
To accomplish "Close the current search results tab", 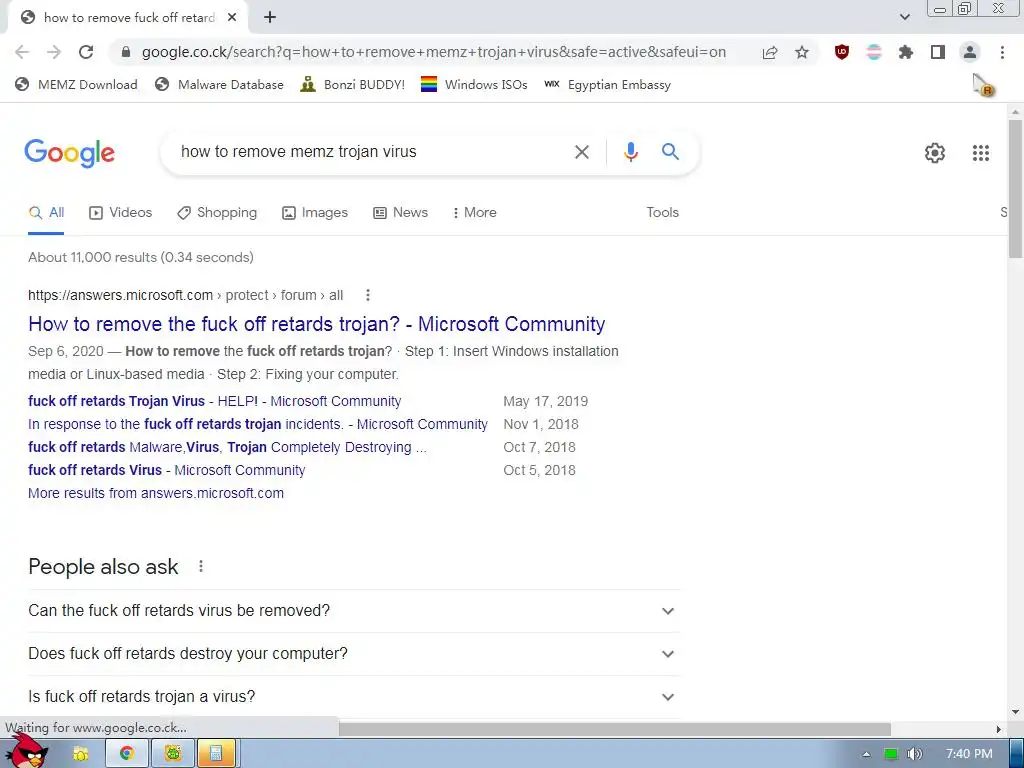I will [x=232, y=18].
